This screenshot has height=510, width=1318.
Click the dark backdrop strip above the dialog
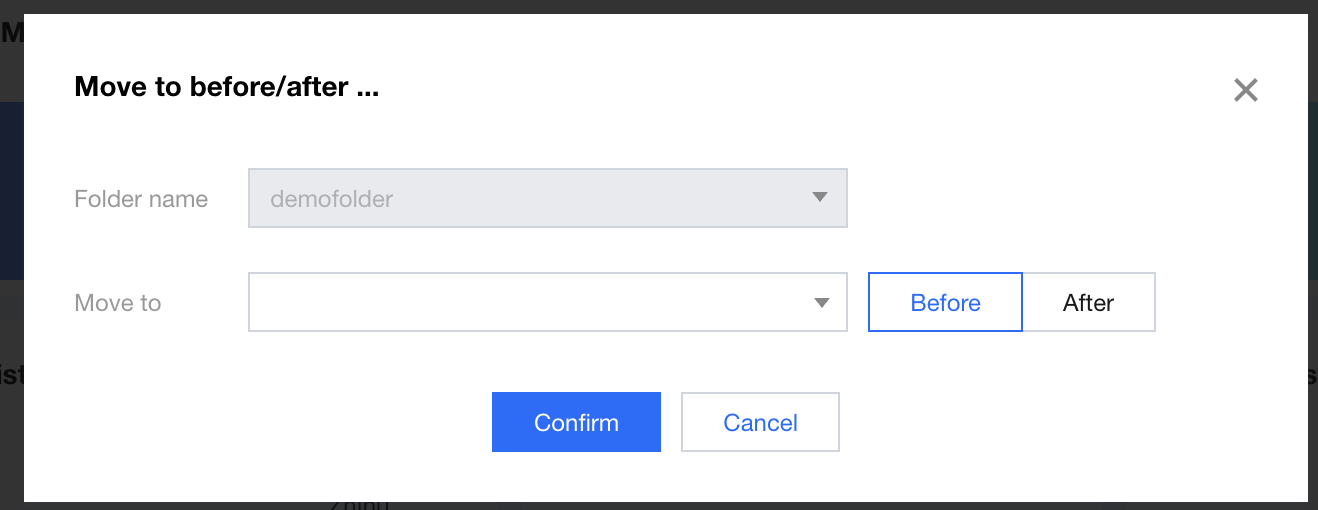coord(660,6)
